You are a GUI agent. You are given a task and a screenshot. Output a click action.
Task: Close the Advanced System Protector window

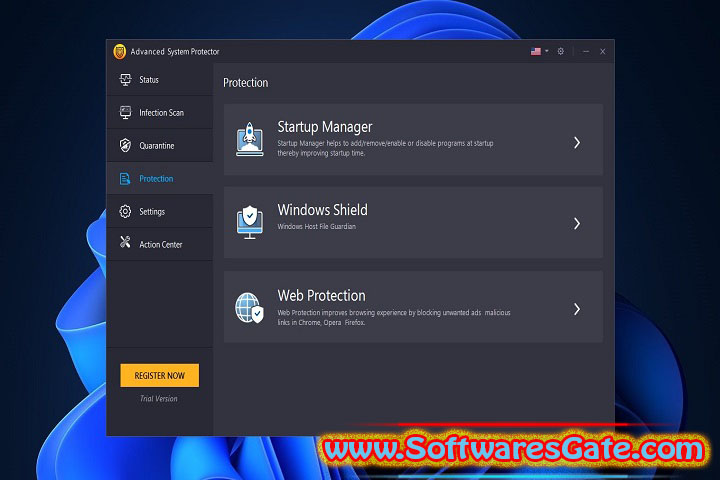tap(602, 51)
